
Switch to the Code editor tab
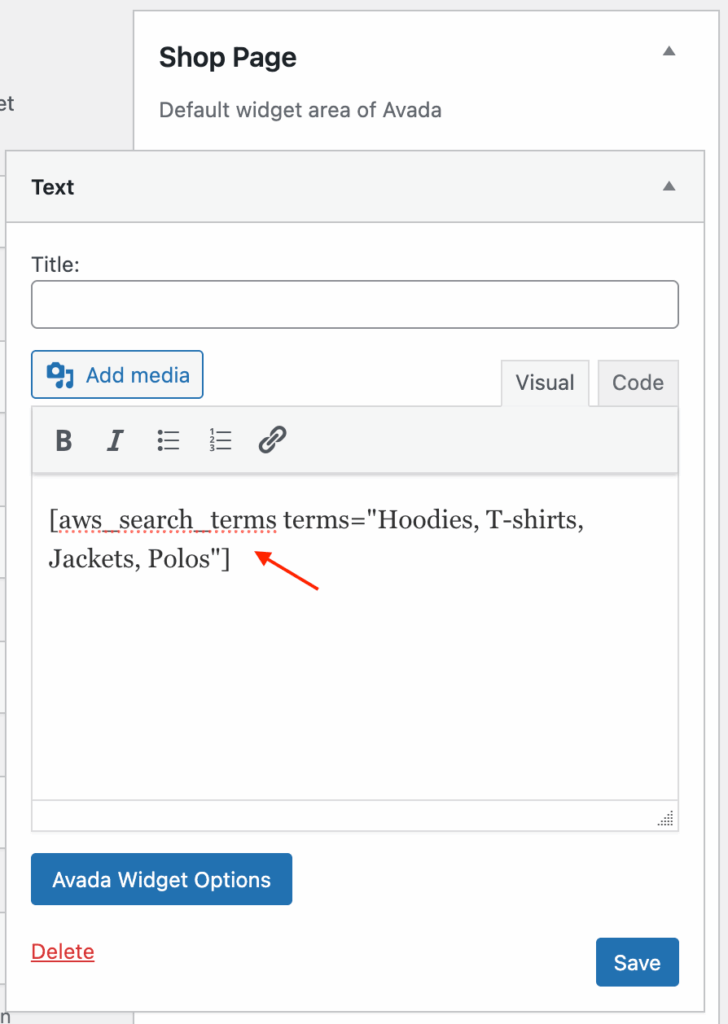point(637,383)
